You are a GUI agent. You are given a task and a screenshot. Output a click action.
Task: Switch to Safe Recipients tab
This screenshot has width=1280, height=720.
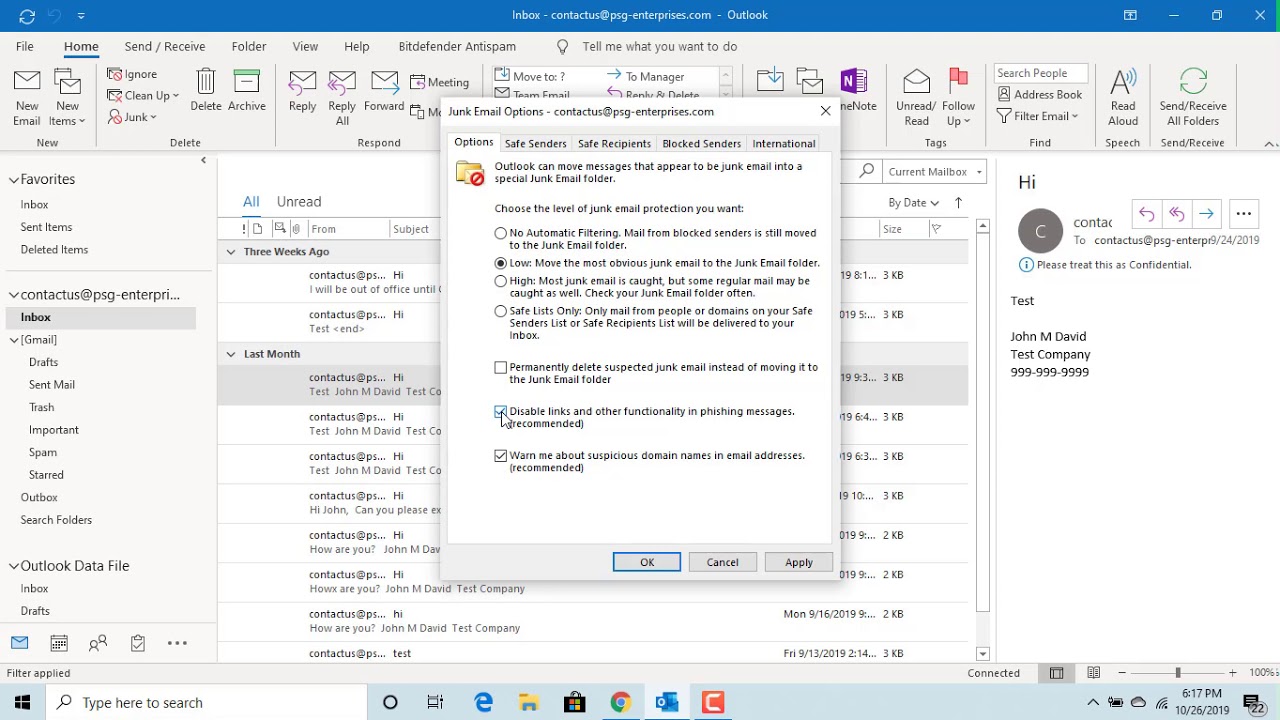pos(614,144)
